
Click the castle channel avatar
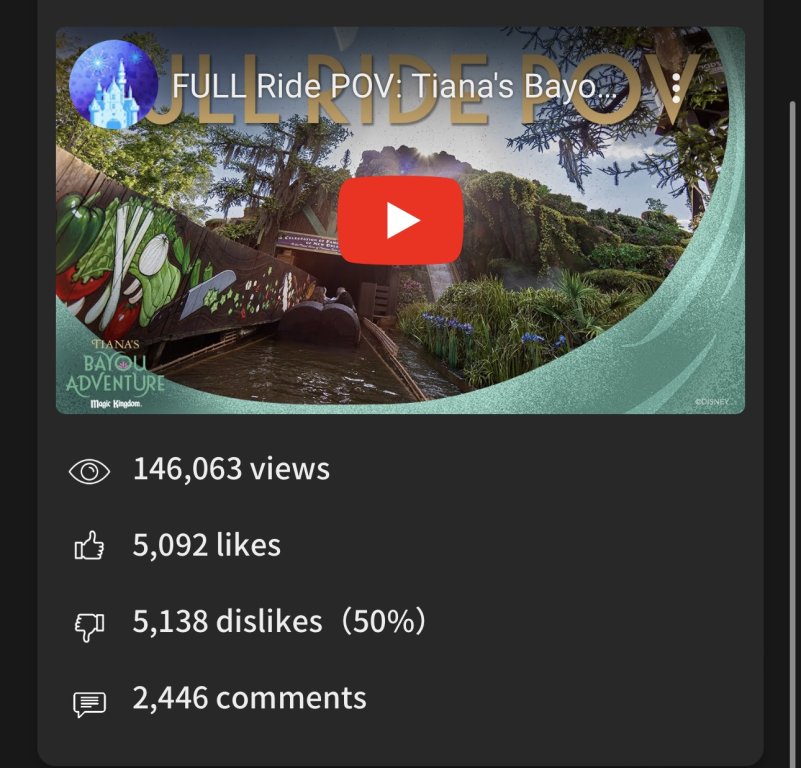pos(113,84)
